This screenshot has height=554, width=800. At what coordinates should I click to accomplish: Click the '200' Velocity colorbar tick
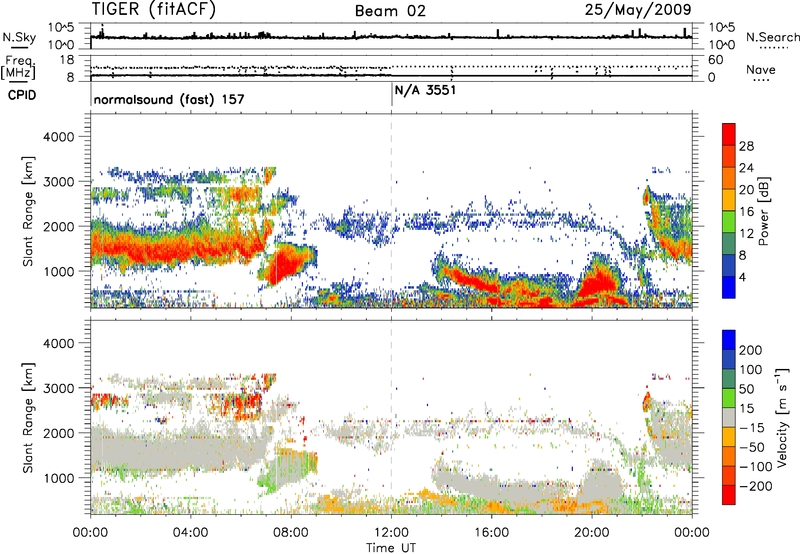pos(751,350)
